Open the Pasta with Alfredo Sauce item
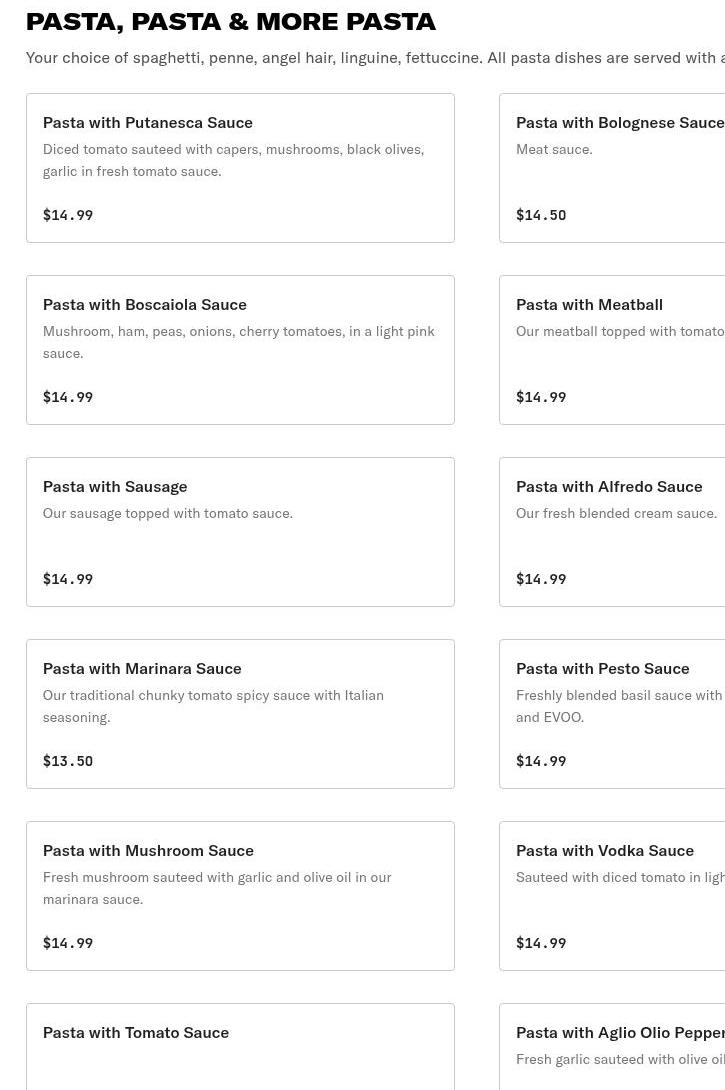The image size is (725, 1090). pos(608,487)
